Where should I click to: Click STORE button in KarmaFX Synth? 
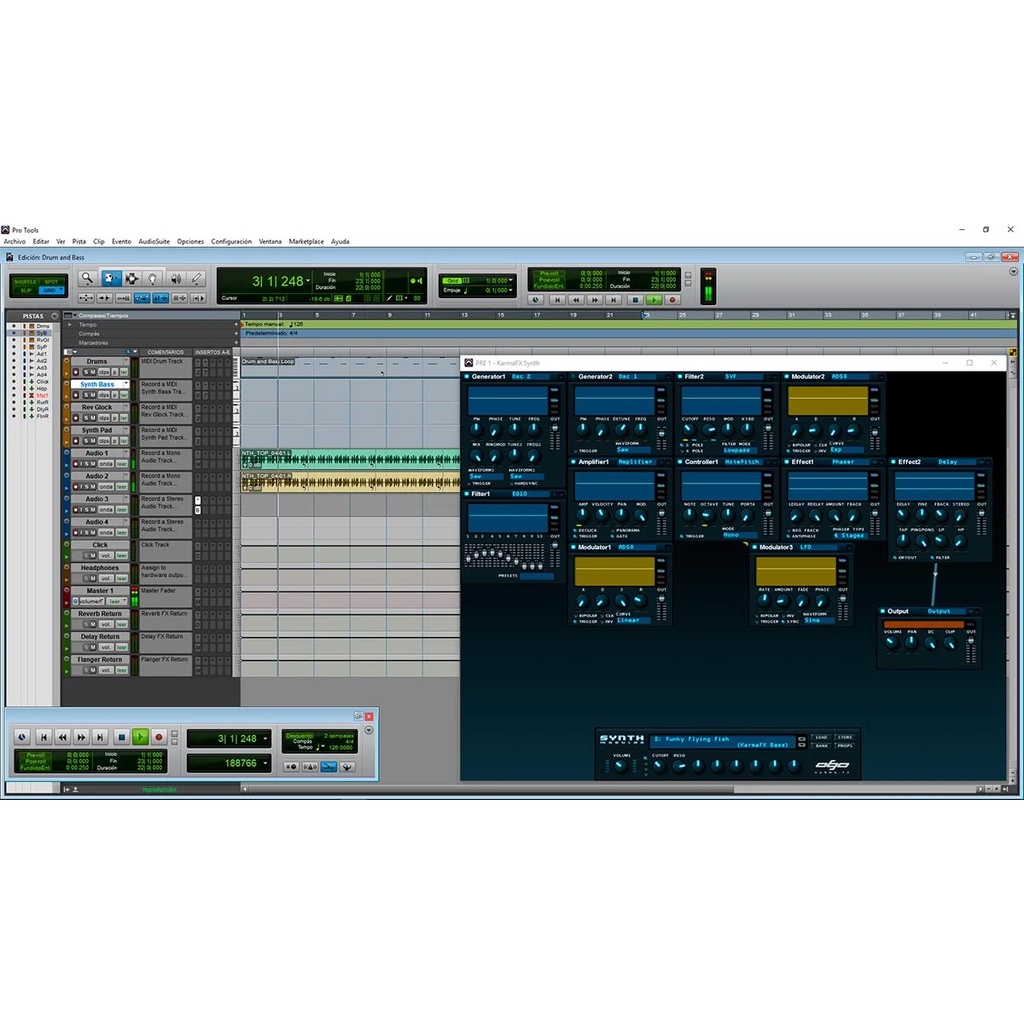coord(845,737)
